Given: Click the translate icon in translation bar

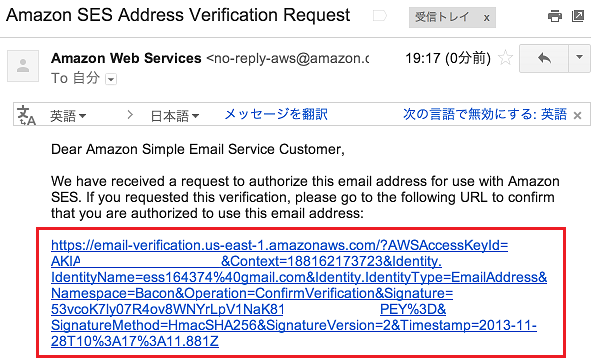Looking at the screenshot, I should (27, 115).
